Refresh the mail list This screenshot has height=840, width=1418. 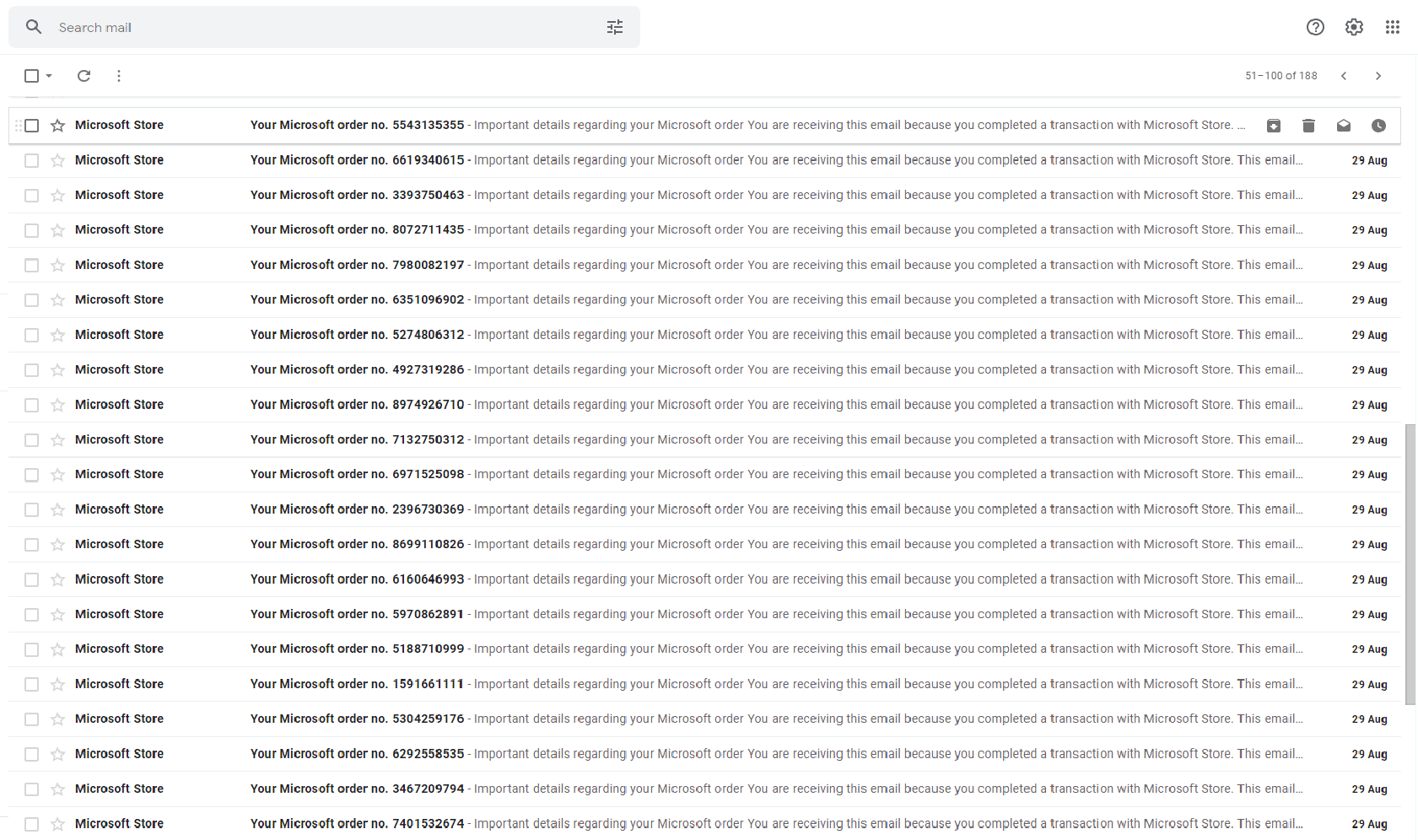(84, 76)
